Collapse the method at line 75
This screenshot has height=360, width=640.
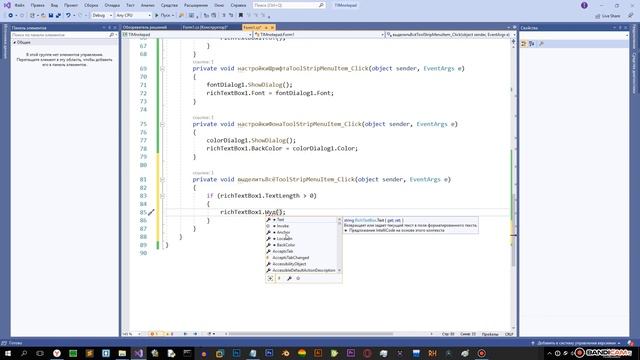pyautogui.click(x=162, y=124)
